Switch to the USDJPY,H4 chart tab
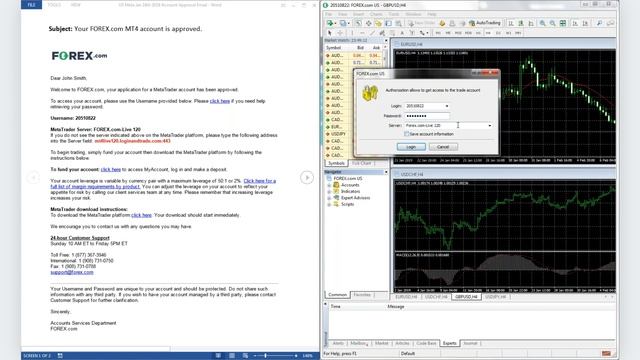Screen dimensions: 640x360 coord(496,297)
